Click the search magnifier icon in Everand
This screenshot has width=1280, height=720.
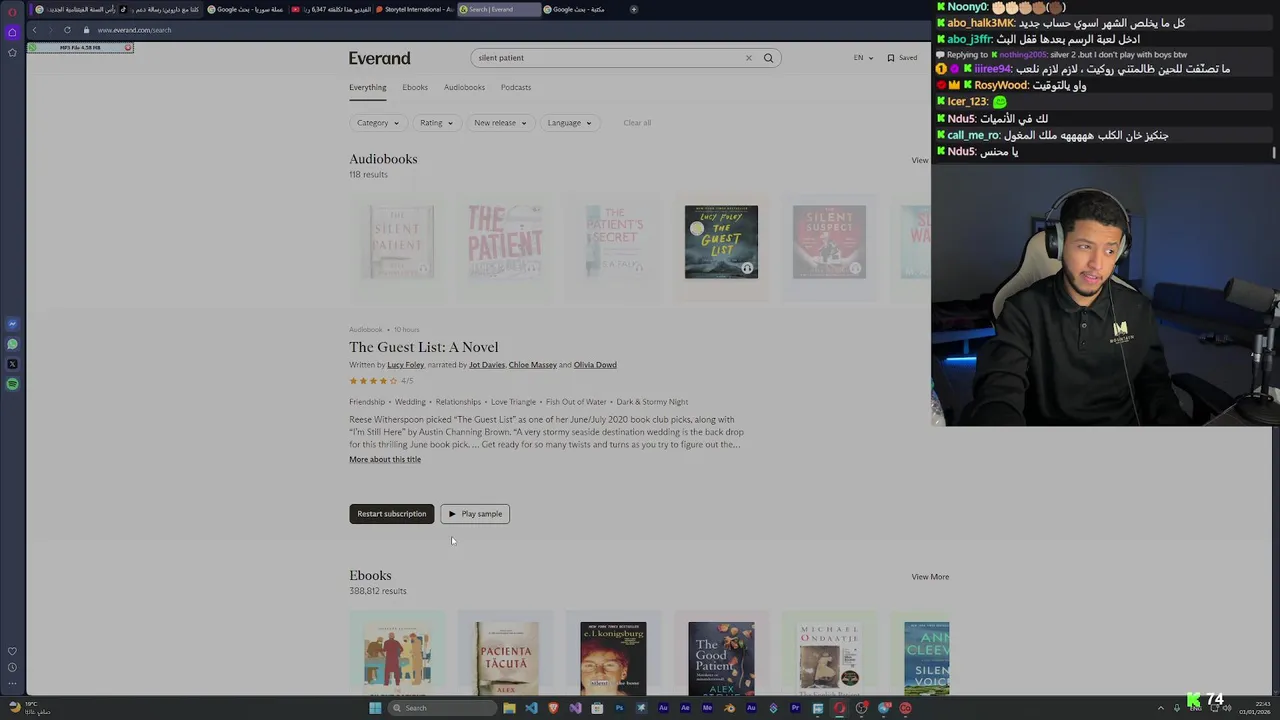[768, 58]
